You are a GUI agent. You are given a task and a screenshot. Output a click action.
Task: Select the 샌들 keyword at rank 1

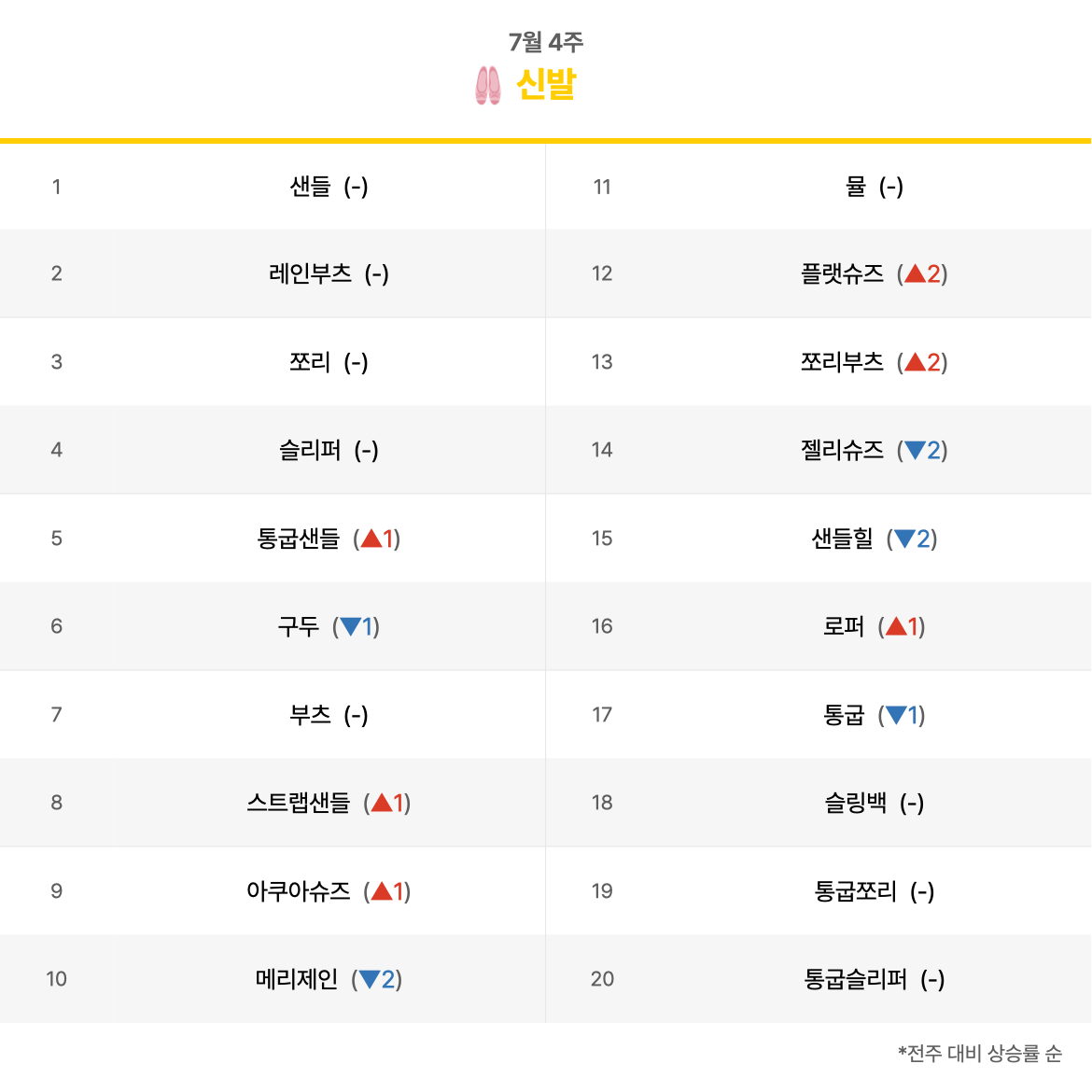[x=310, y=187]
